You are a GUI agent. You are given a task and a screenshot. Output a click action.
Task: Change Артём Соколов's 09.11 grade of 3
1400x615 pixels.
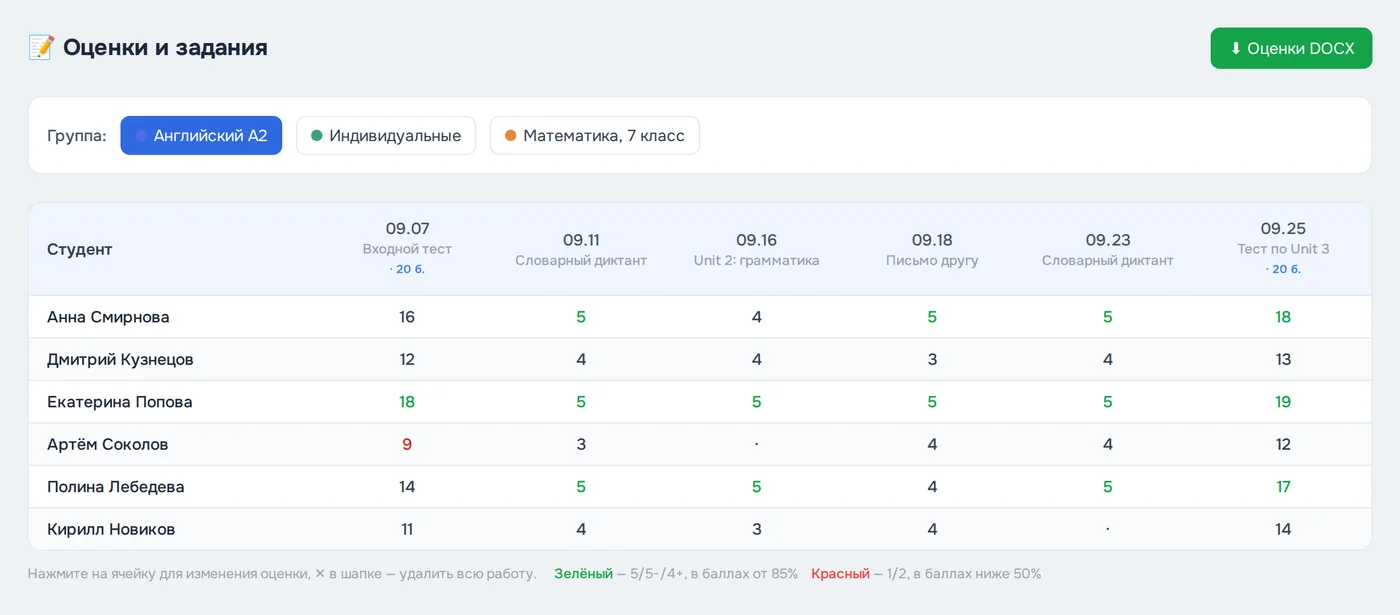581,444
